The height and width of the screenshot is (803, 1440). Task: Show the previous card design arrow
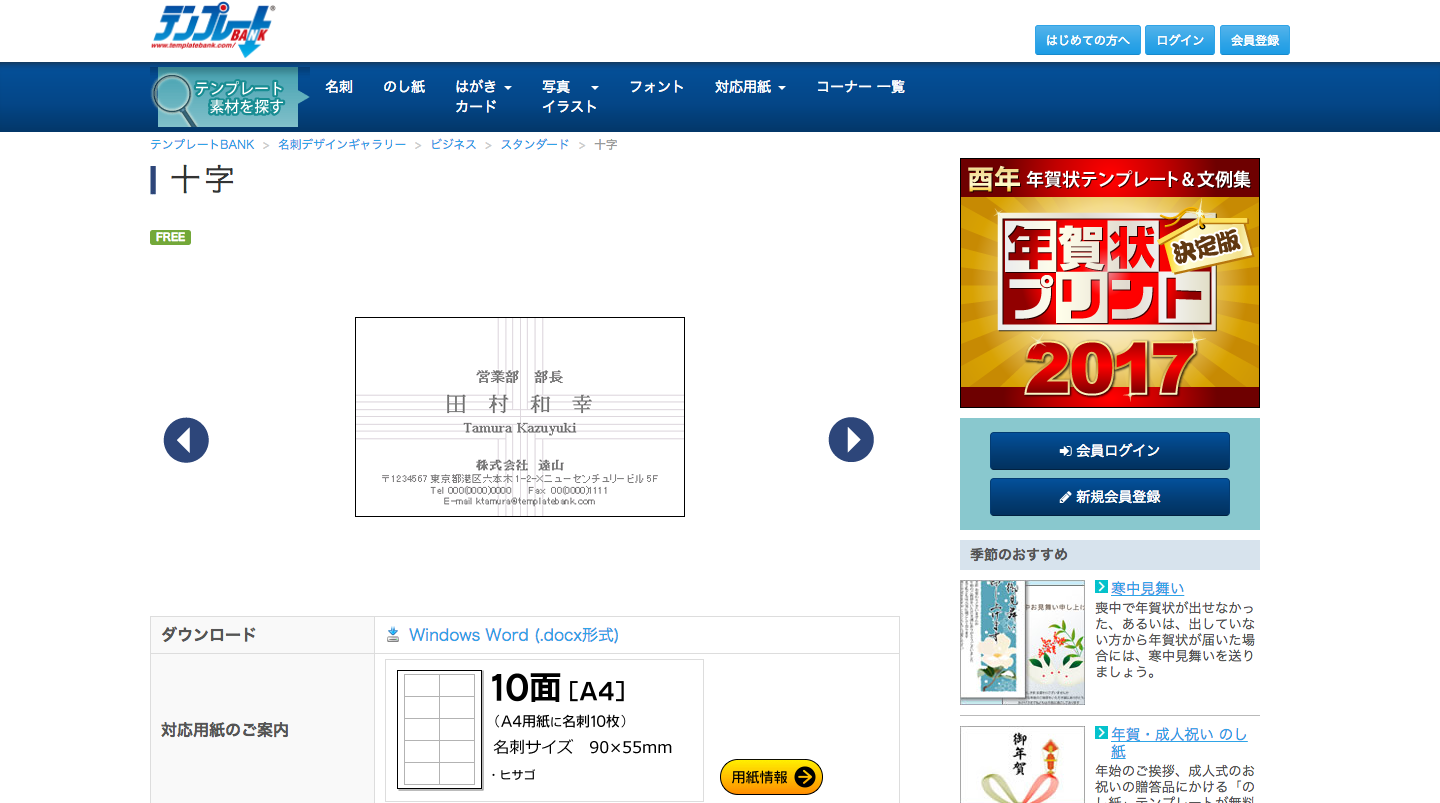(186, 440)
